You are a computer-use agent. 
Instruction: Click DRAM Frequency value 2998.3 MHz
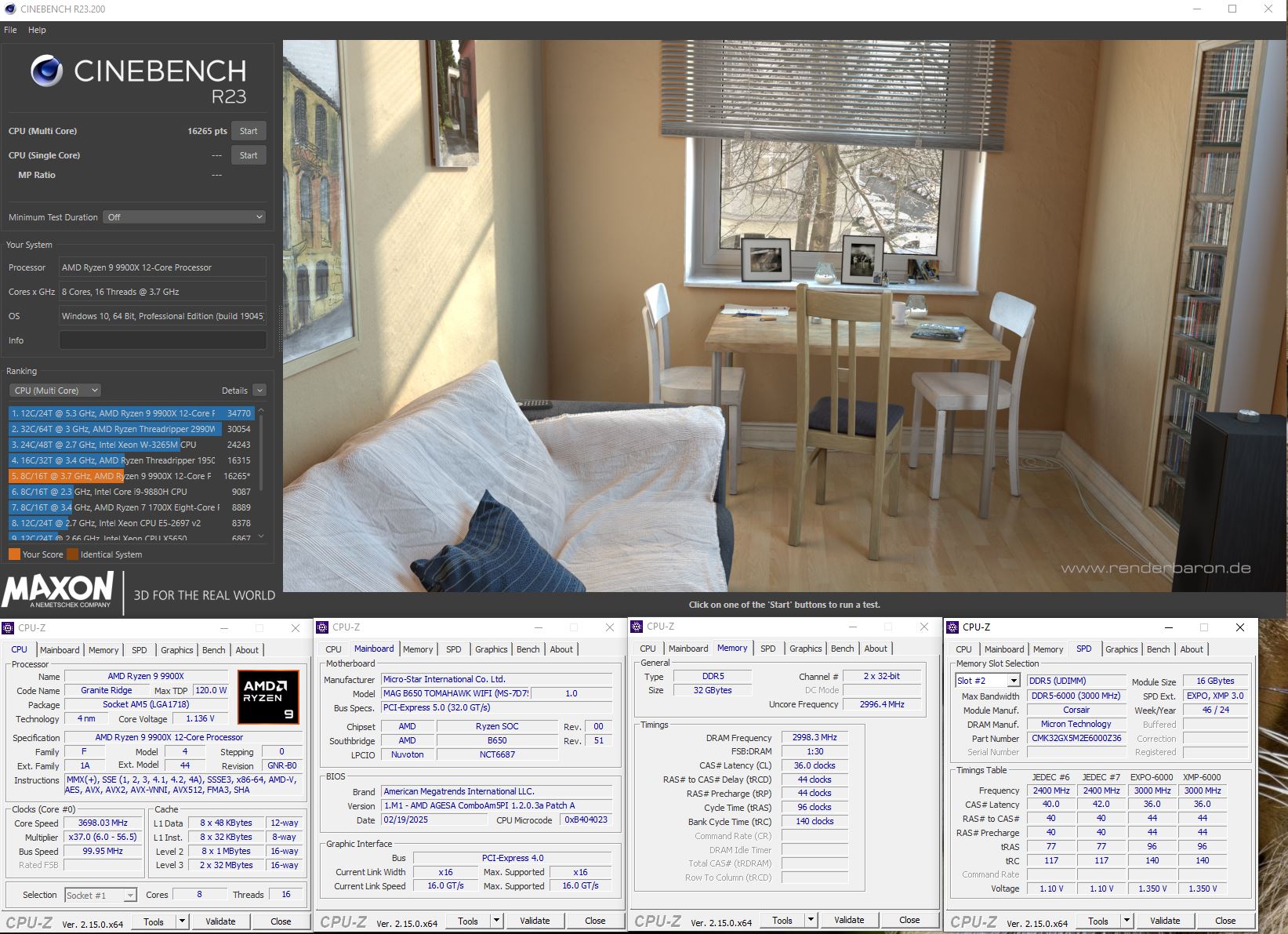815,737
